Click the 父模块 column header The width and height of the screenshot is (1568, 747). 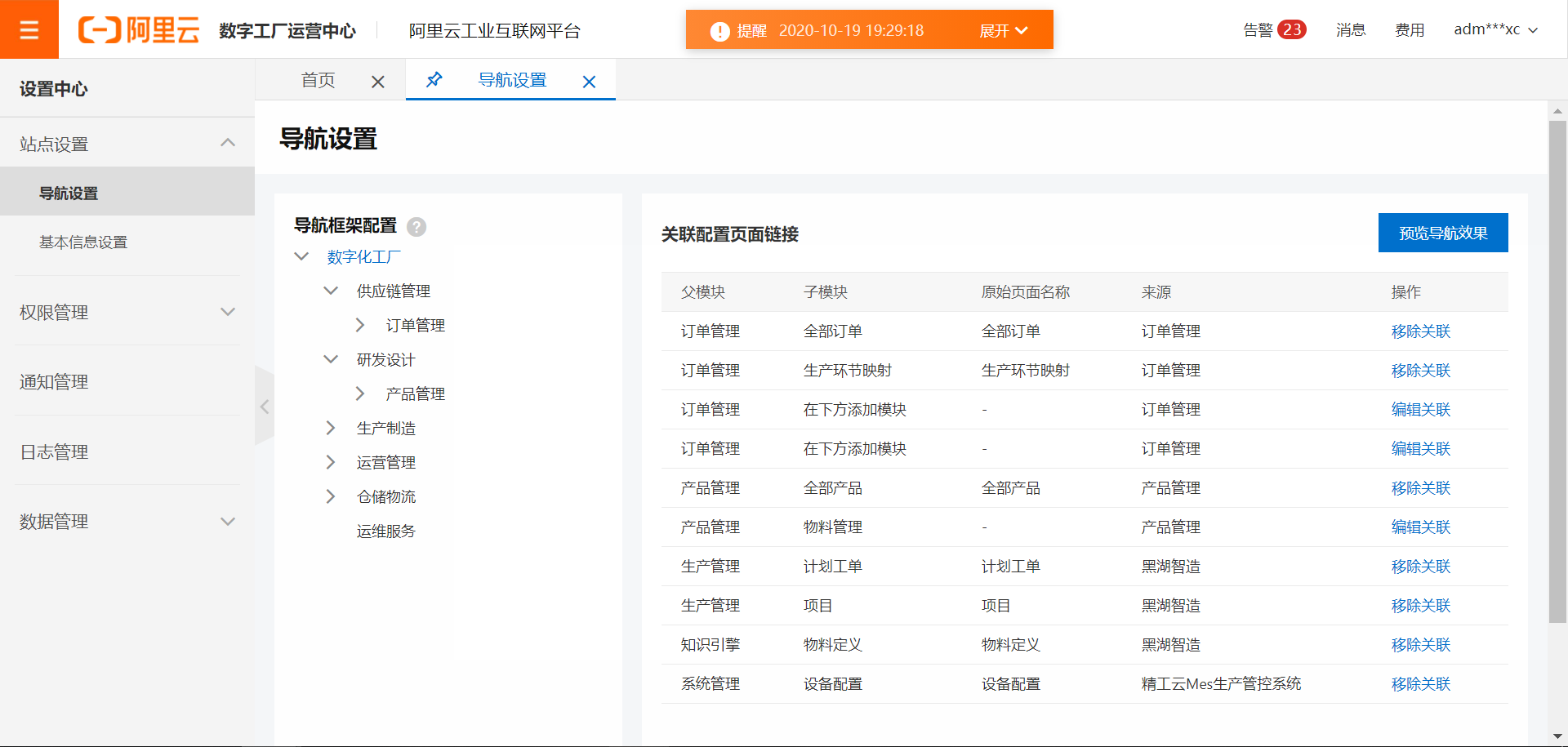pyautogui.click(x=703, y=291)
